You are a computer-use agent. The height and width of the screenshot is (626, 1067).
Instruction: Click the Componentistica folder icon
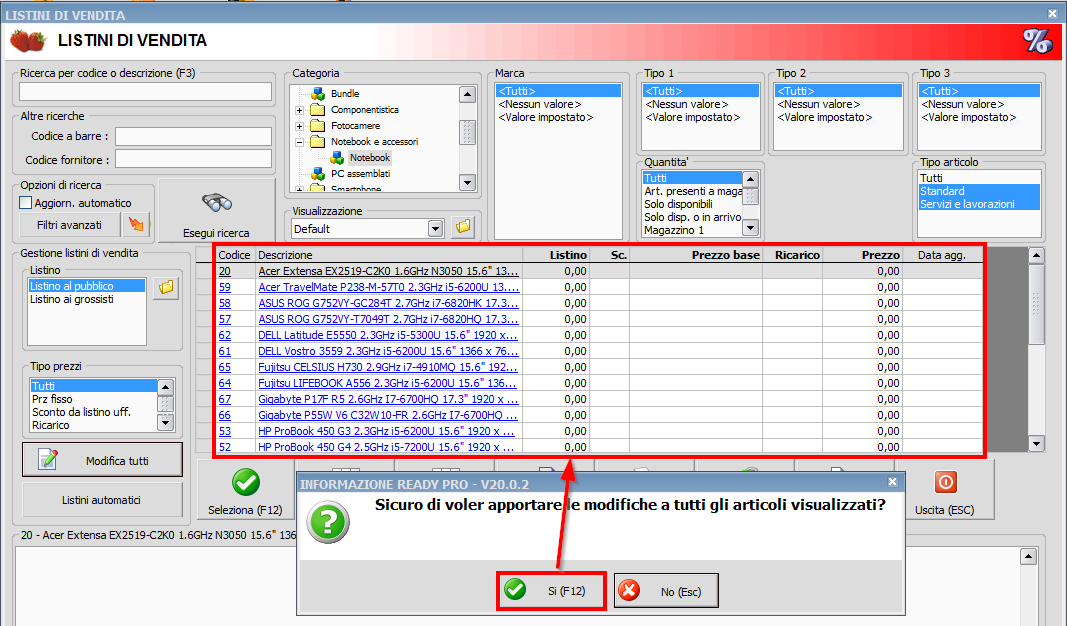pos(318,110)
